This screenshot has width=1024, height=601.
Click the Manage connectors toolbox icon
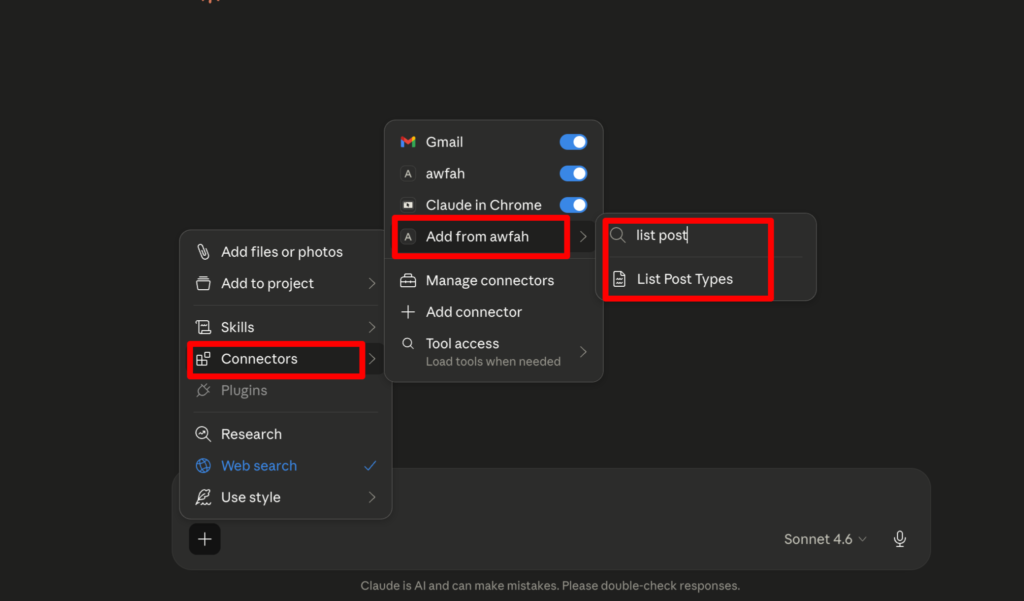click(x=408, y=280)
